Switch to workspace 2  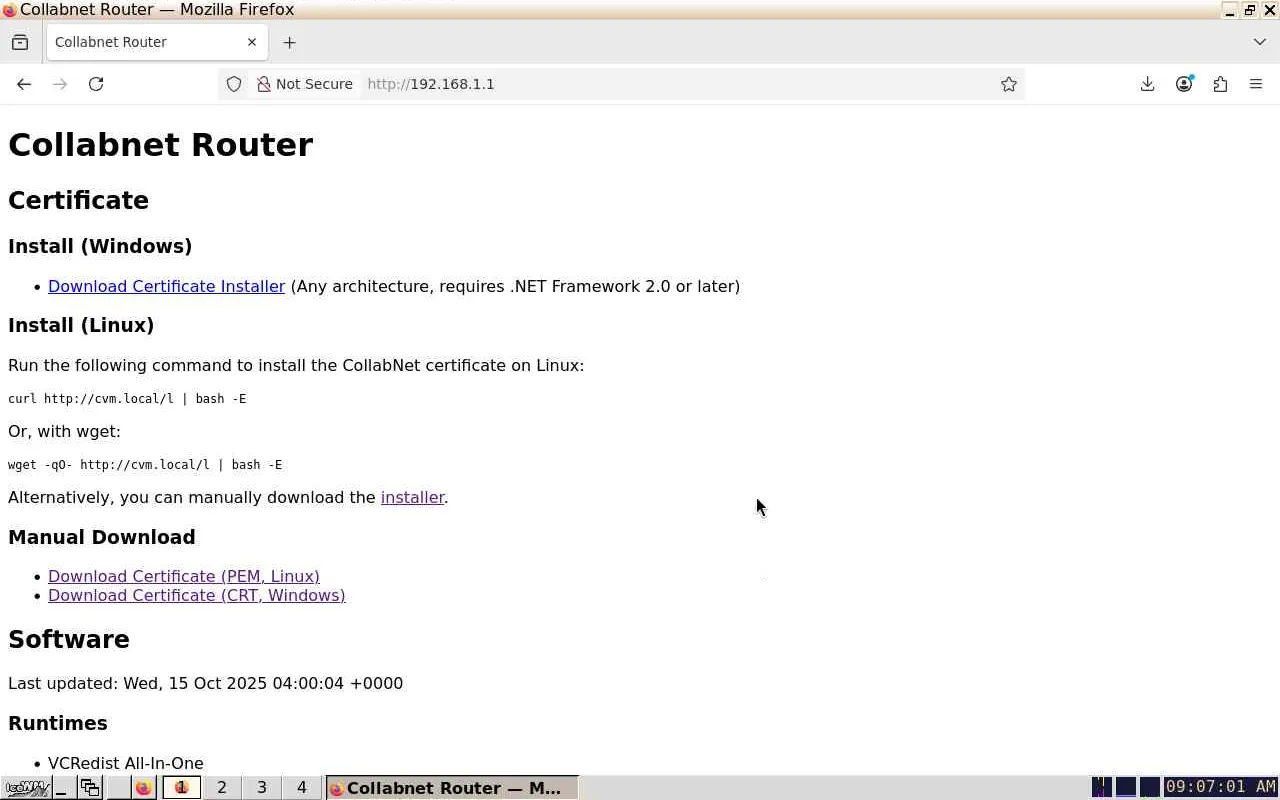tap(222, 788)
